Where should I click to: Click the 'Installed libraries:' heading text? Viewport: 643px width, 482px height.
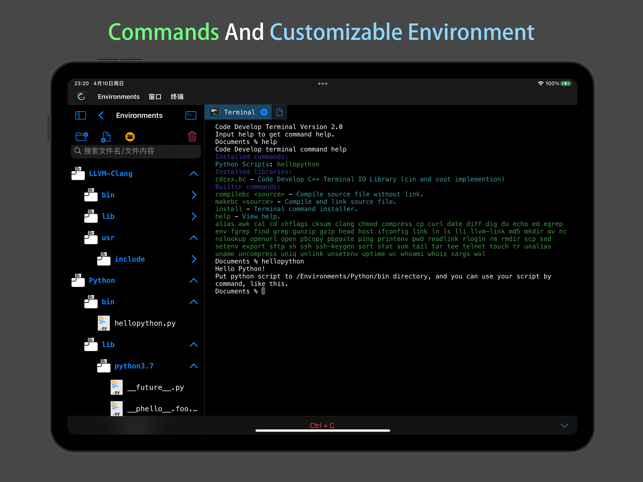click(x=253, y=171)
